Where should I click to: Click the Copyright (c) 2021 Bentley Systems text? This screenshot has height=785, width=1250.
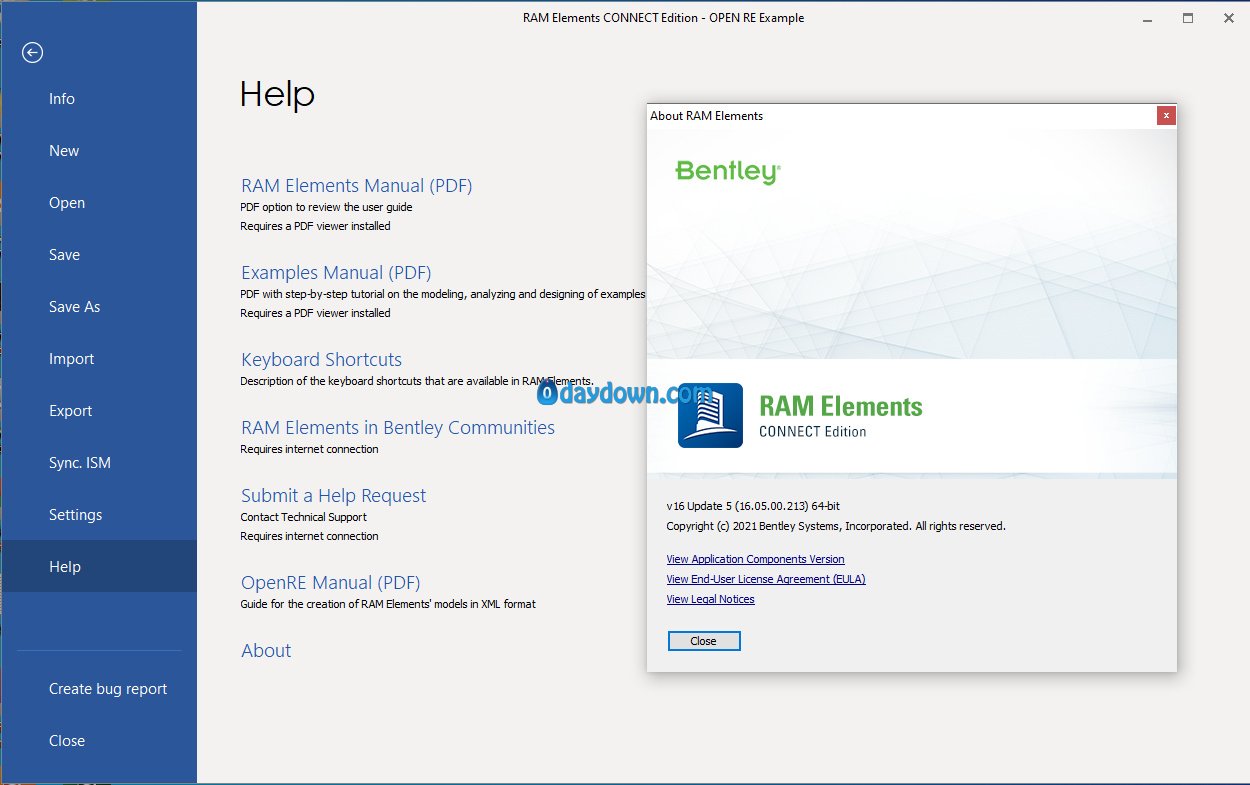coord(836,526)
